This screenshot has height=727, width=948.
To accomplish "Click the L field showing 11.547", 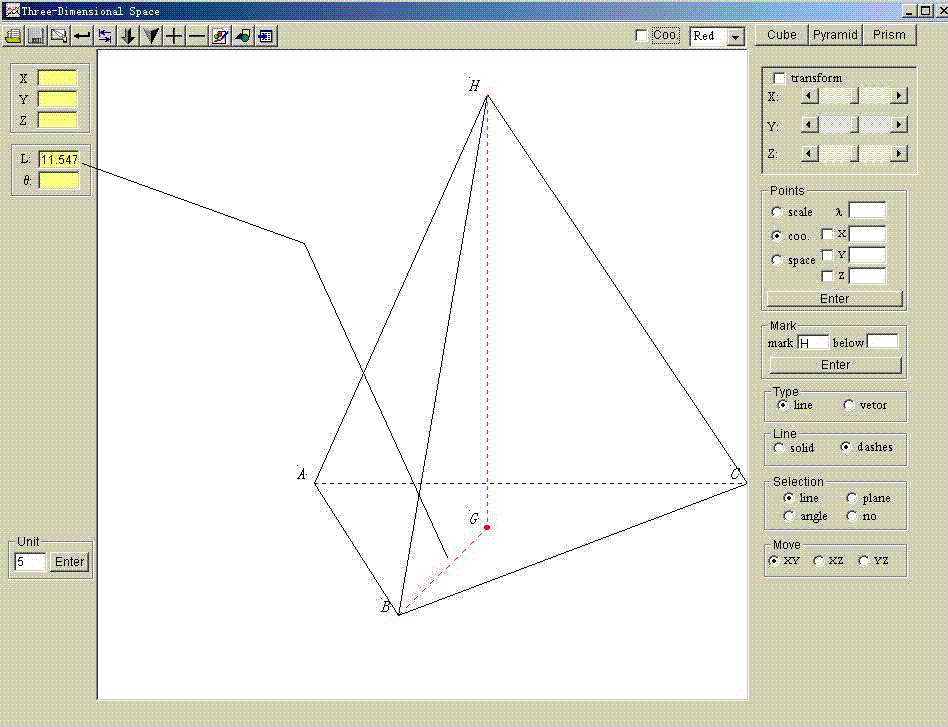I will pos(59,160).
